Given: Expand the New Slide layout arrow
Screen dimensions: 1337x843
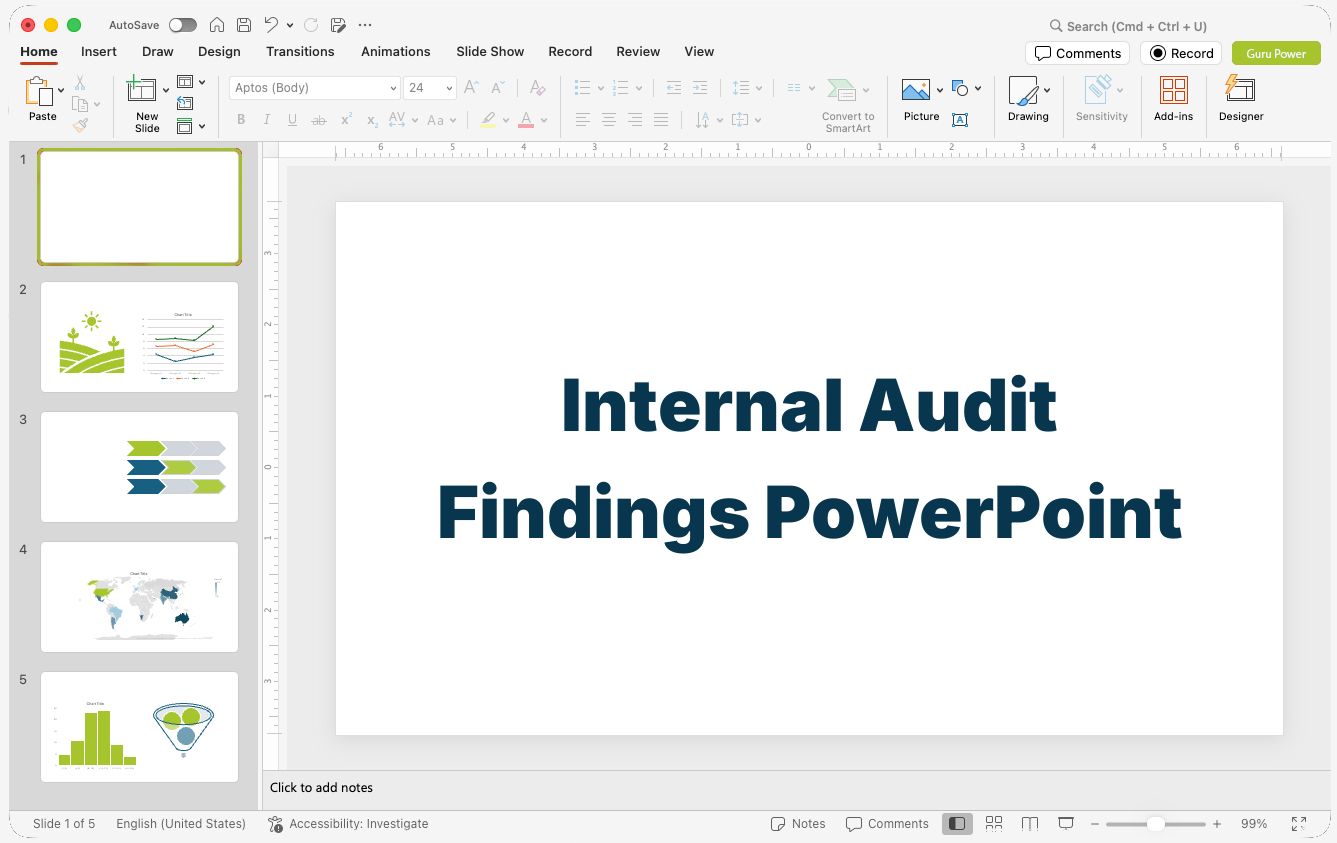Looking at the screenshot, I should point(166,90).
